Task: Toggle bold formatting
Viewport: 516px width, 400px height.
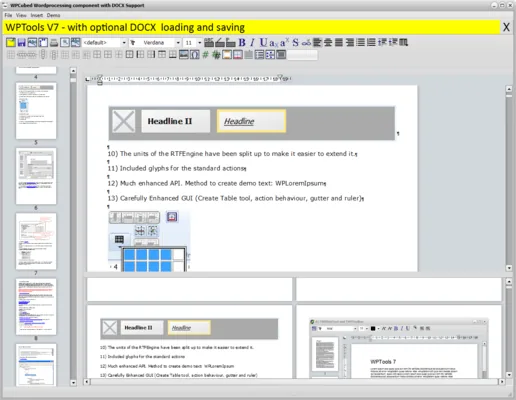Action: 242,43
